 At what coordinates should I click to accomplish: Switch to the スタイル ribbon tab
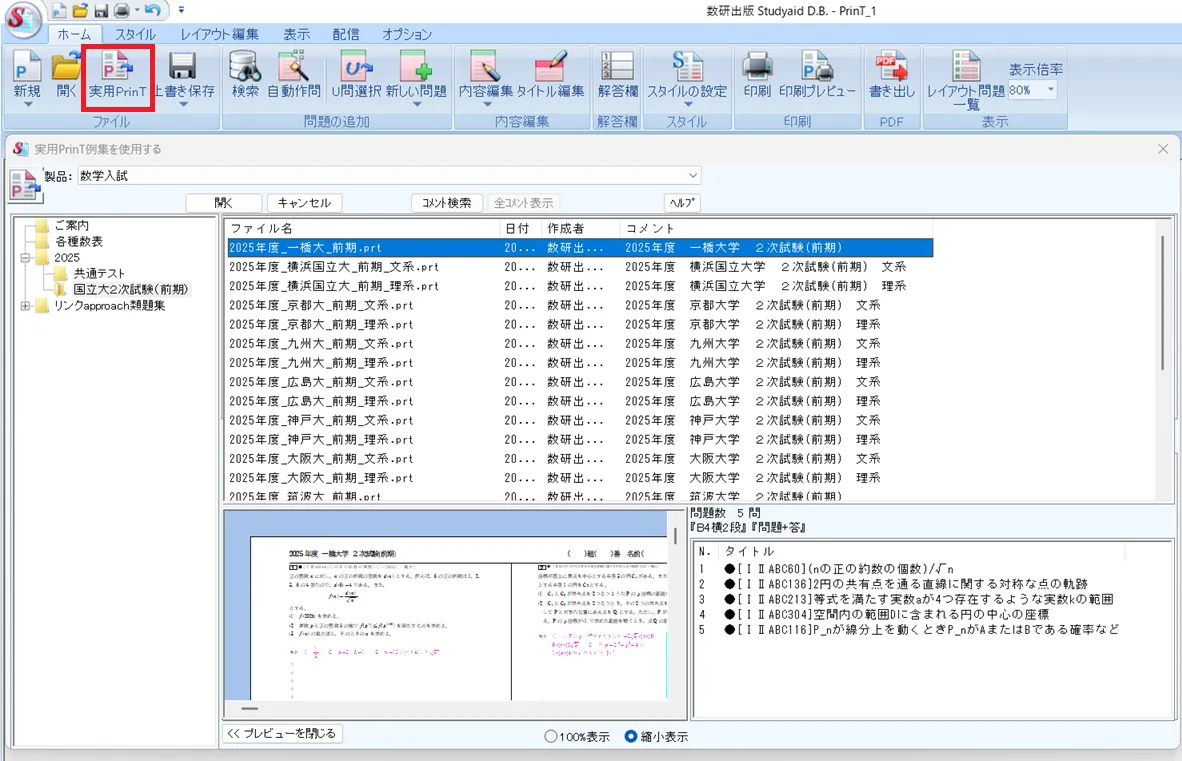[x=136, y=35]
